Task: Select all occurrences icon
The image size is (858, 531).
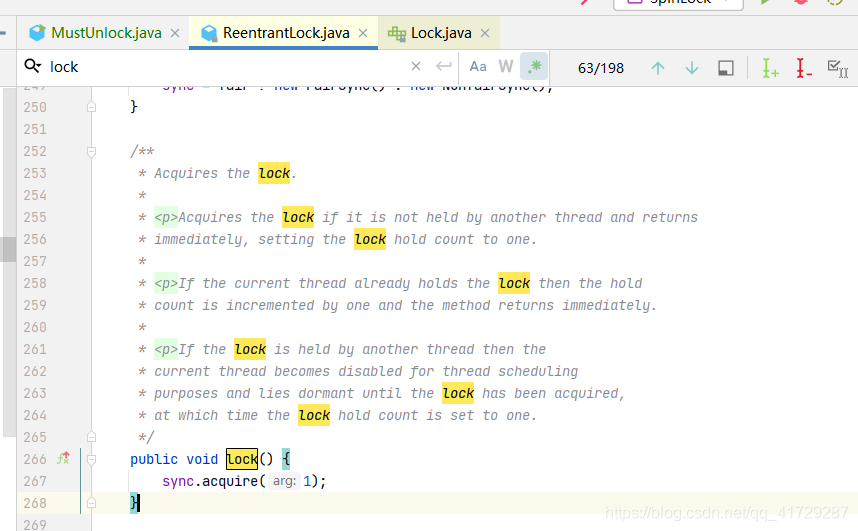Action: (x=838, y=68)
